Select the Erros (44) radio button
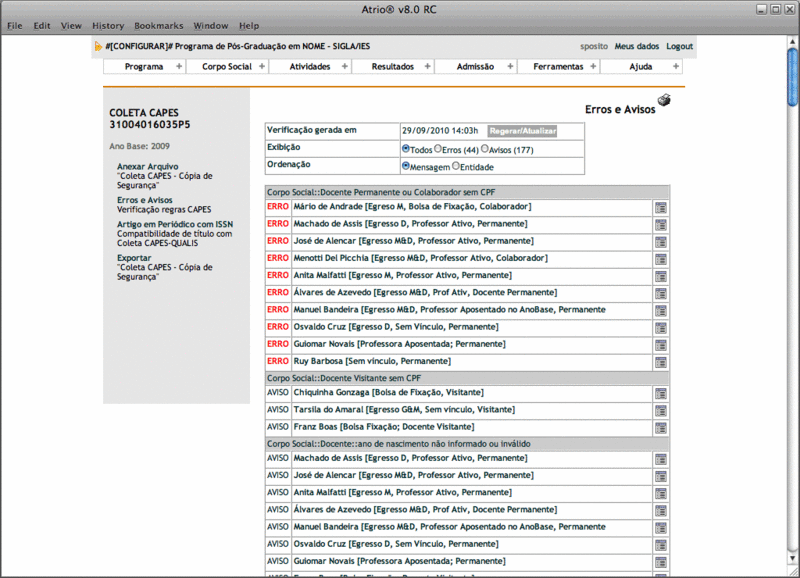 [x=438, y=148]
